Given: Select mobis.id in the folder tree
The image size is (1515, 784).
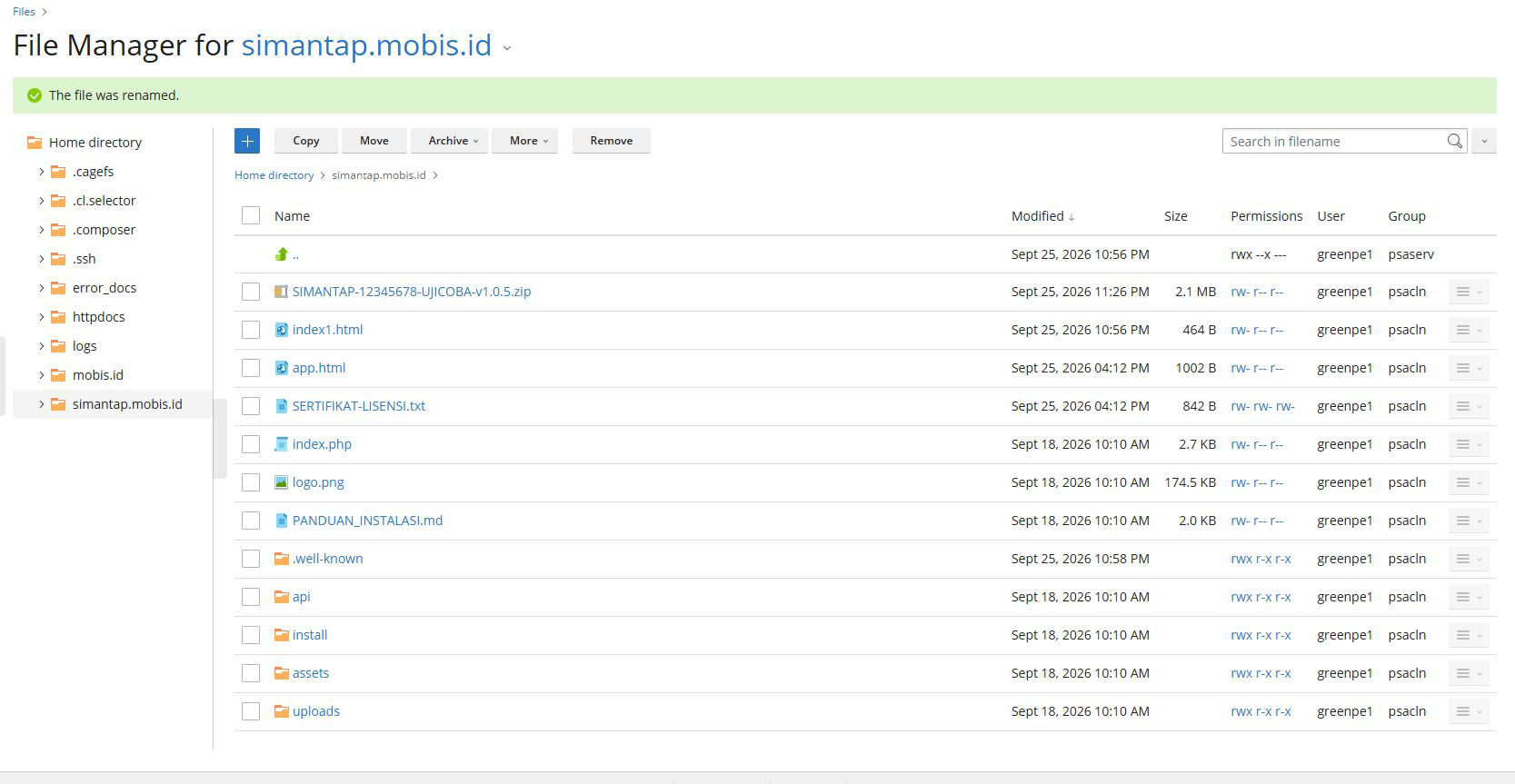Looking at the screenshot, I should (x=98, y=375).
